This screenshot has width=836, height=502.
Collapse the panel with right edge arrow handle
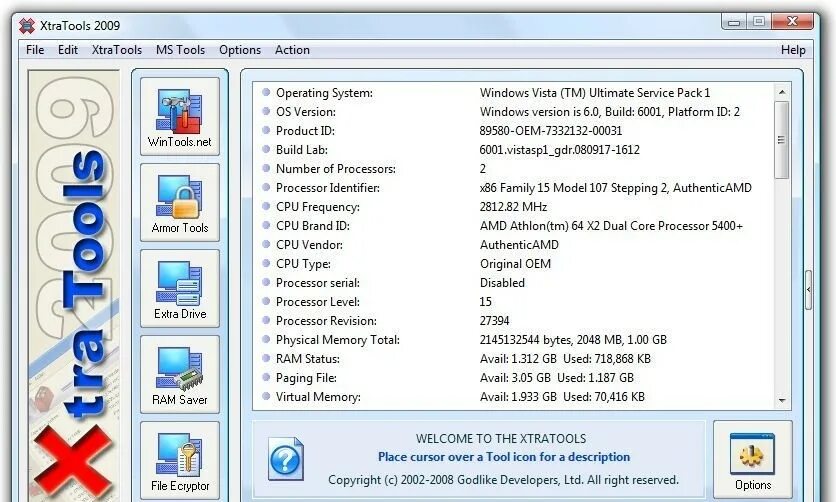(808, 290)
